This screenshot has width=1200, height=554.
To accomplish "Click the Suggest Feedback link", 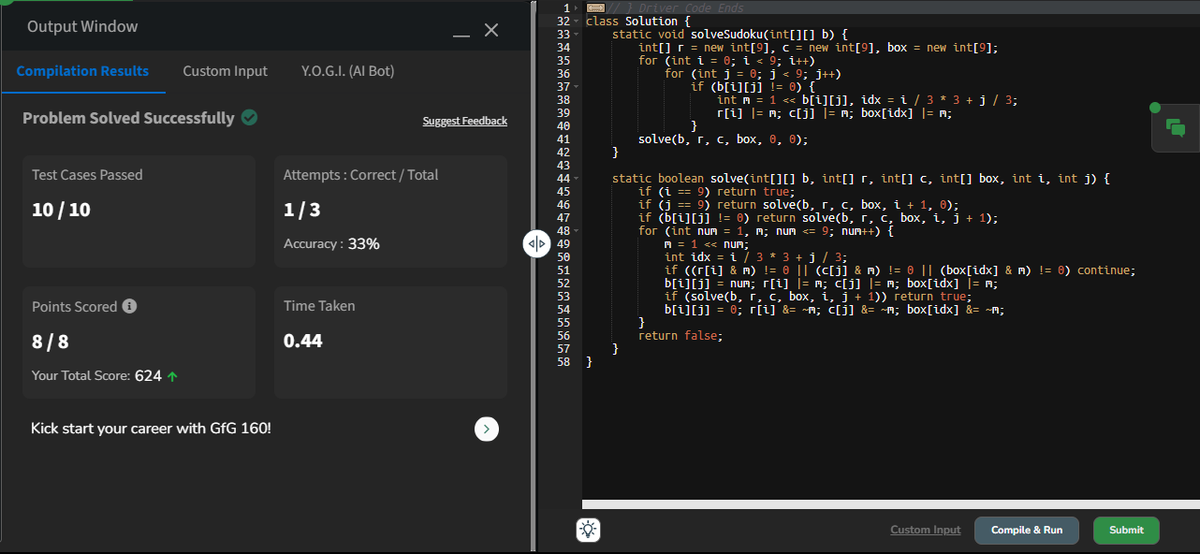I will [465, 121].
